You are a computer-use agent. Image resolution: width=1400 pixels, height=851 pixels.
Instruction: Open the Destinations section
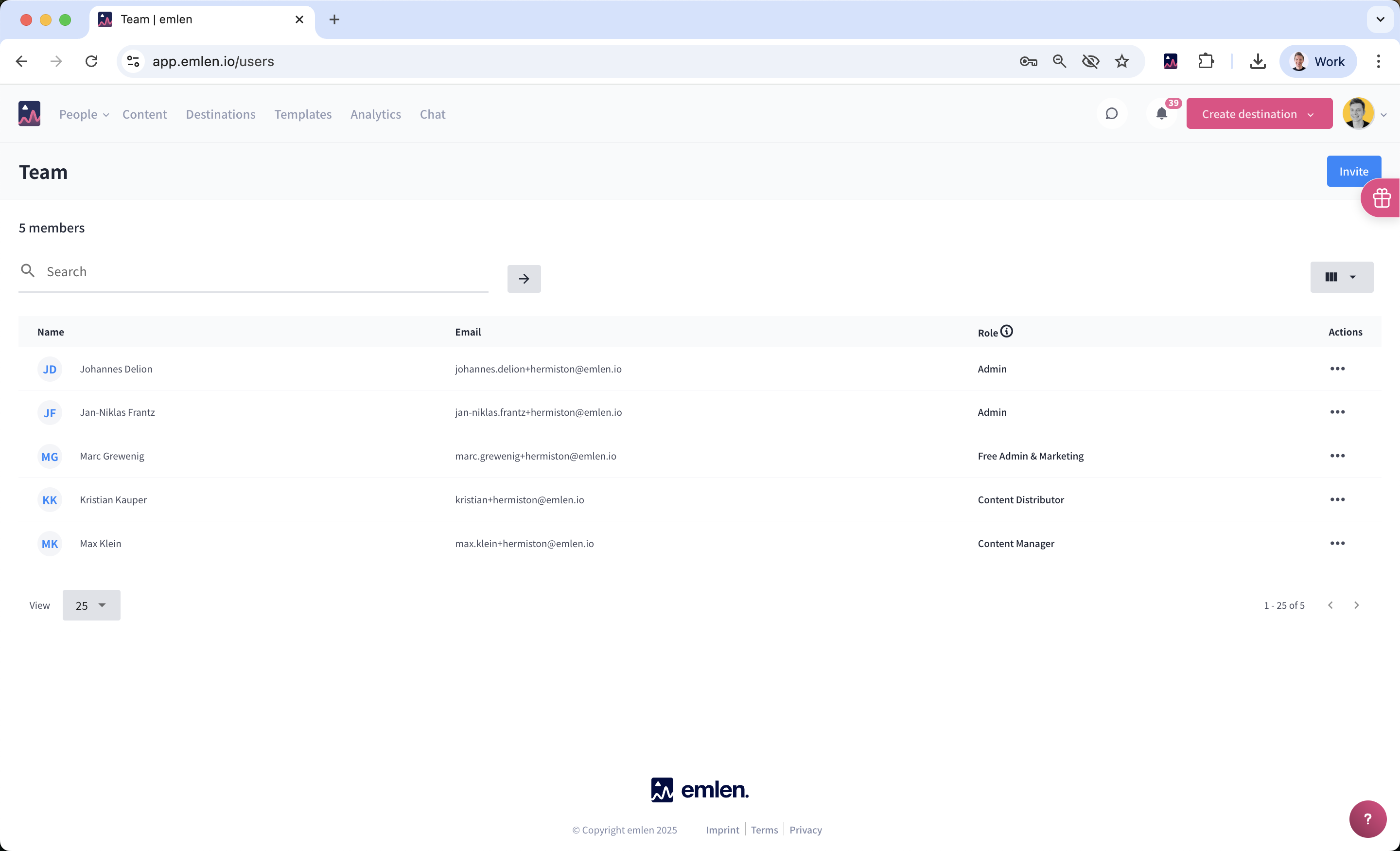(x=221, y=114)
